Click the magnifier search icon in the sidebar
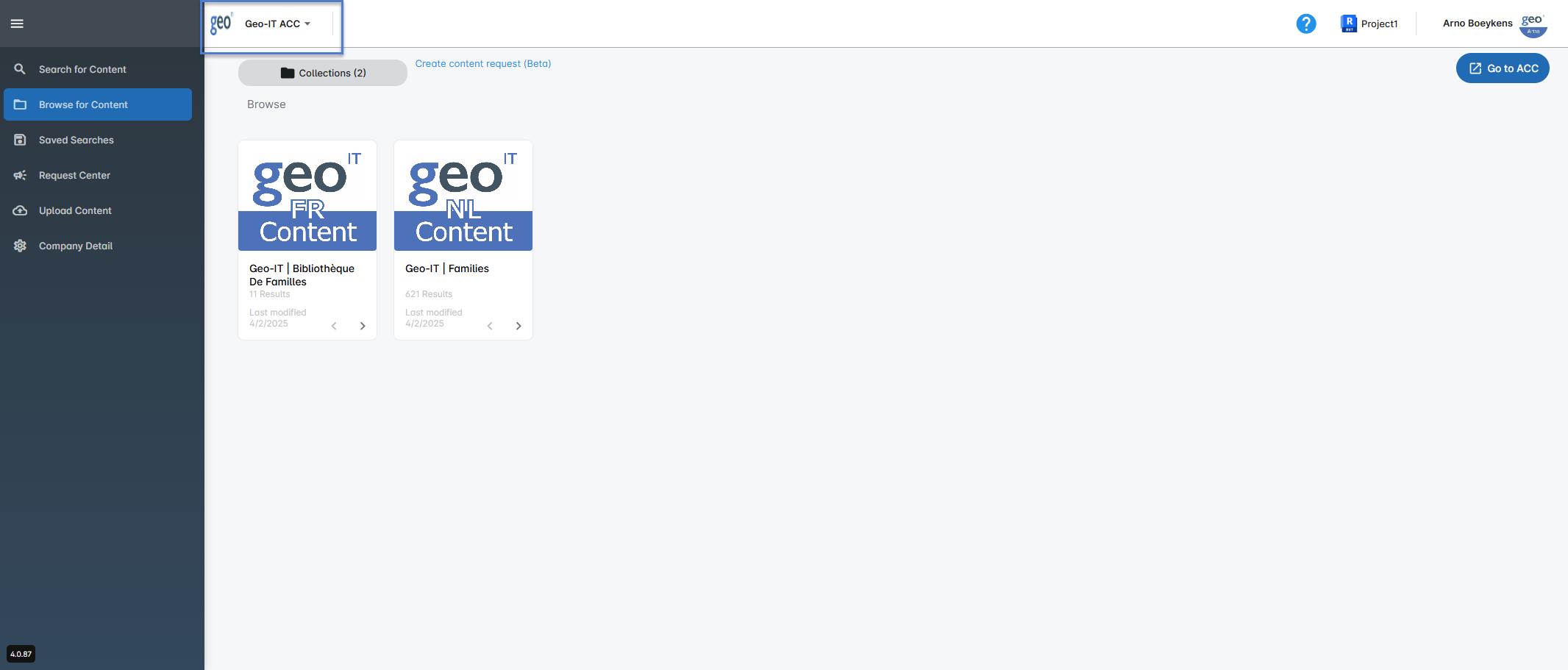This screenshot has height=670, width=1568. coord(20,69)
